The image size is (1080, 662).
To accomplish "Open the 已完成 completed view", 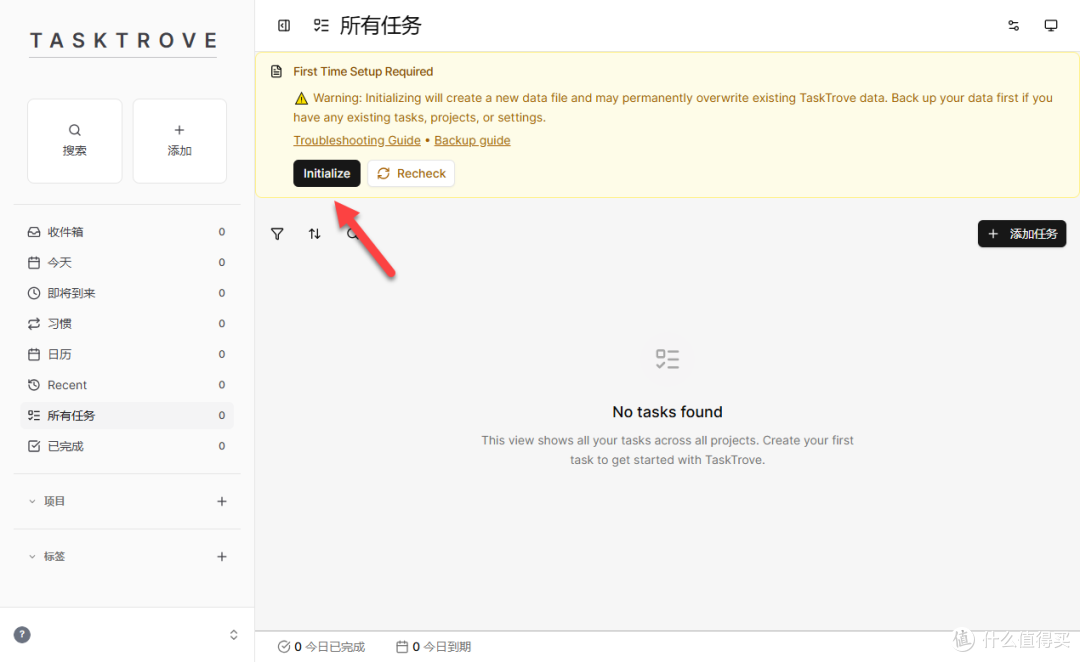I will pos(127,446).
